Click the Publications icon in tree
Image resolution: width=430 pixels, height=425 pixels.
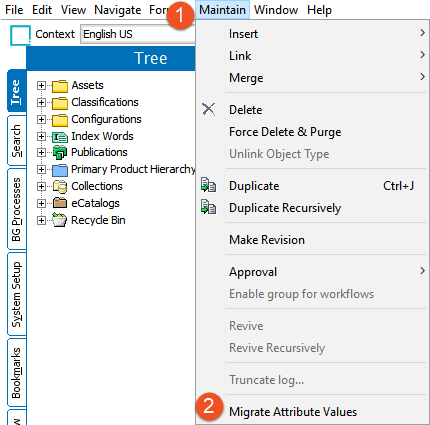(x=60, y=153)
